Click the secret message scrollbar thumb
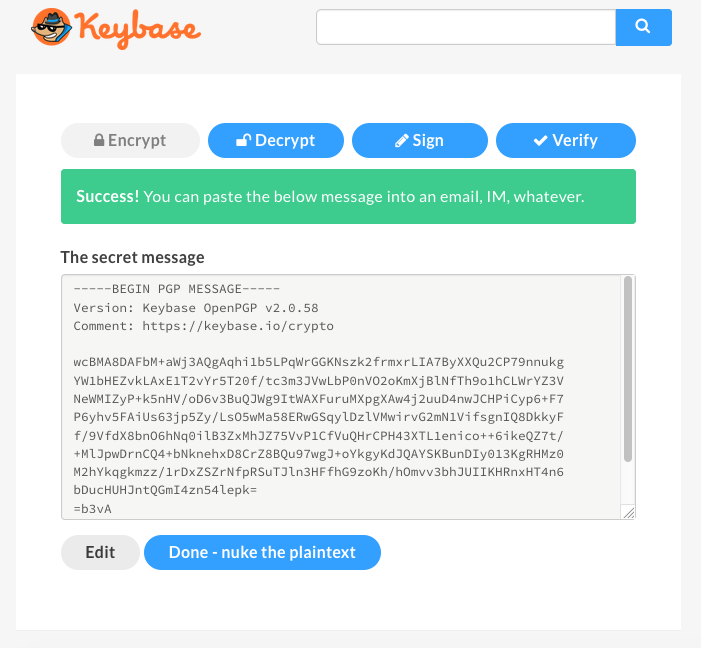 point(628,369)
